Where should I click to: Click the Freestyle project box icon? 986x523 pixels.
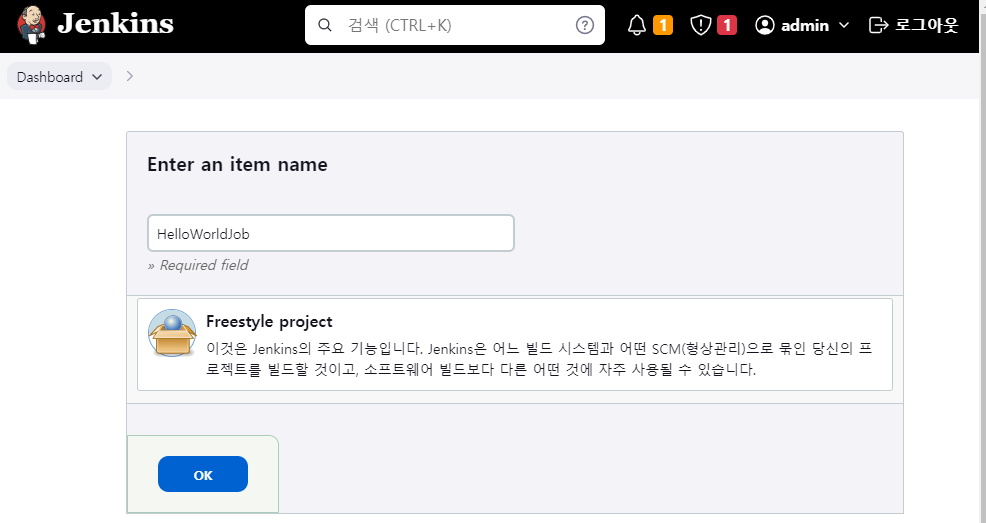[x=172, y=333]
